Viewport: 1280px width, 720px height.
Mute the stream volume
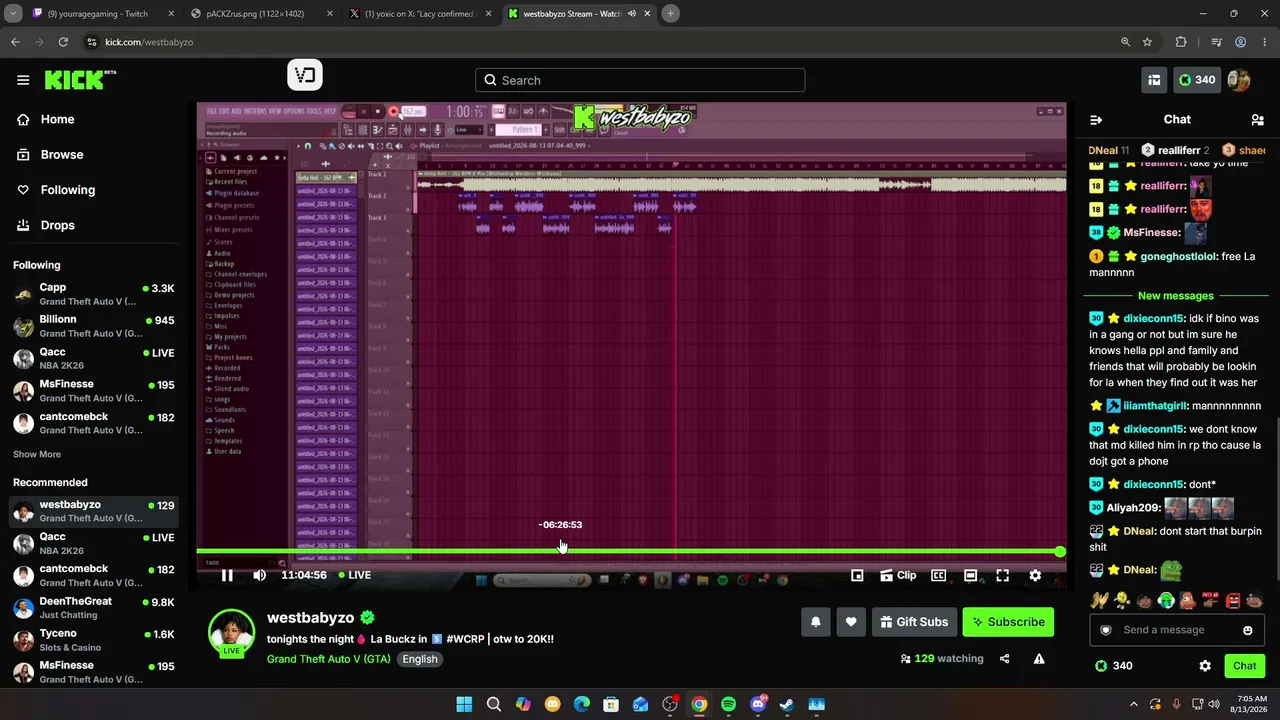pos(260,575)
